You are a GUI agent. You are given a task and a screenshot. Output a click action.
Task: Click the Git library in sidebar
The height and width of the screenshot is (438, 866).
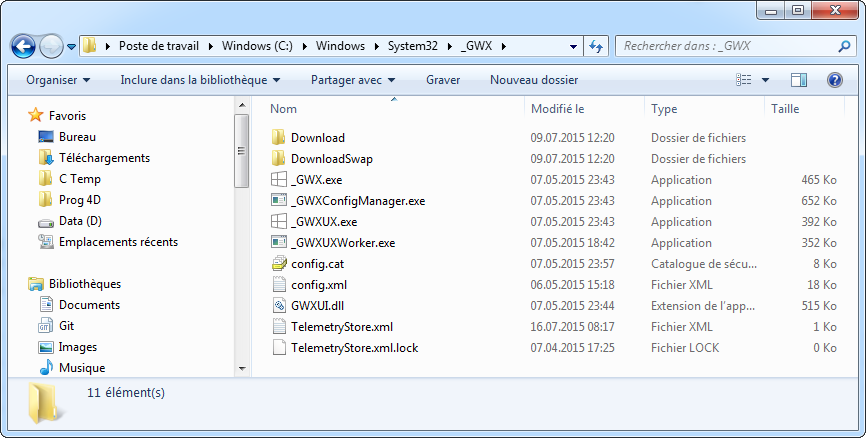coord(66,326)
